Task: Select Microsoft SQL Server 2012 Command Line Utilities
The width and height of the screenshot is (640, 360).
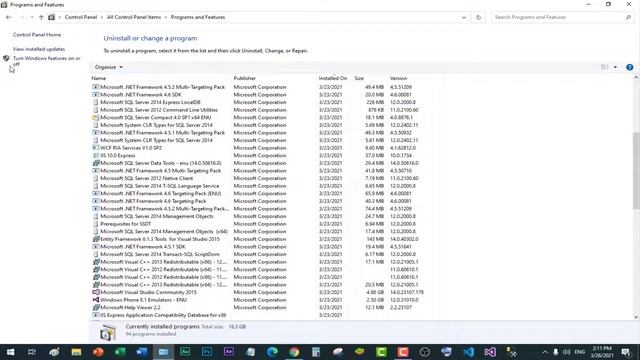Action: (x=258, y=110)
